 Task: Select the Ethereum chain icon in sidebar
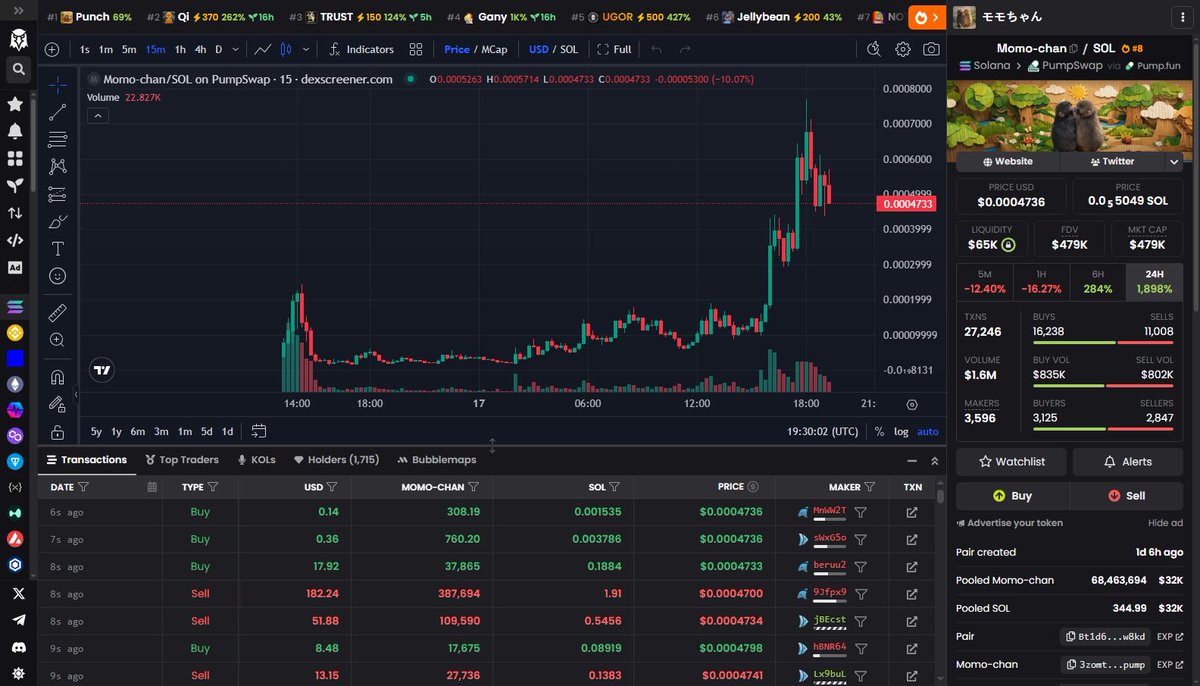click(15, 384)
